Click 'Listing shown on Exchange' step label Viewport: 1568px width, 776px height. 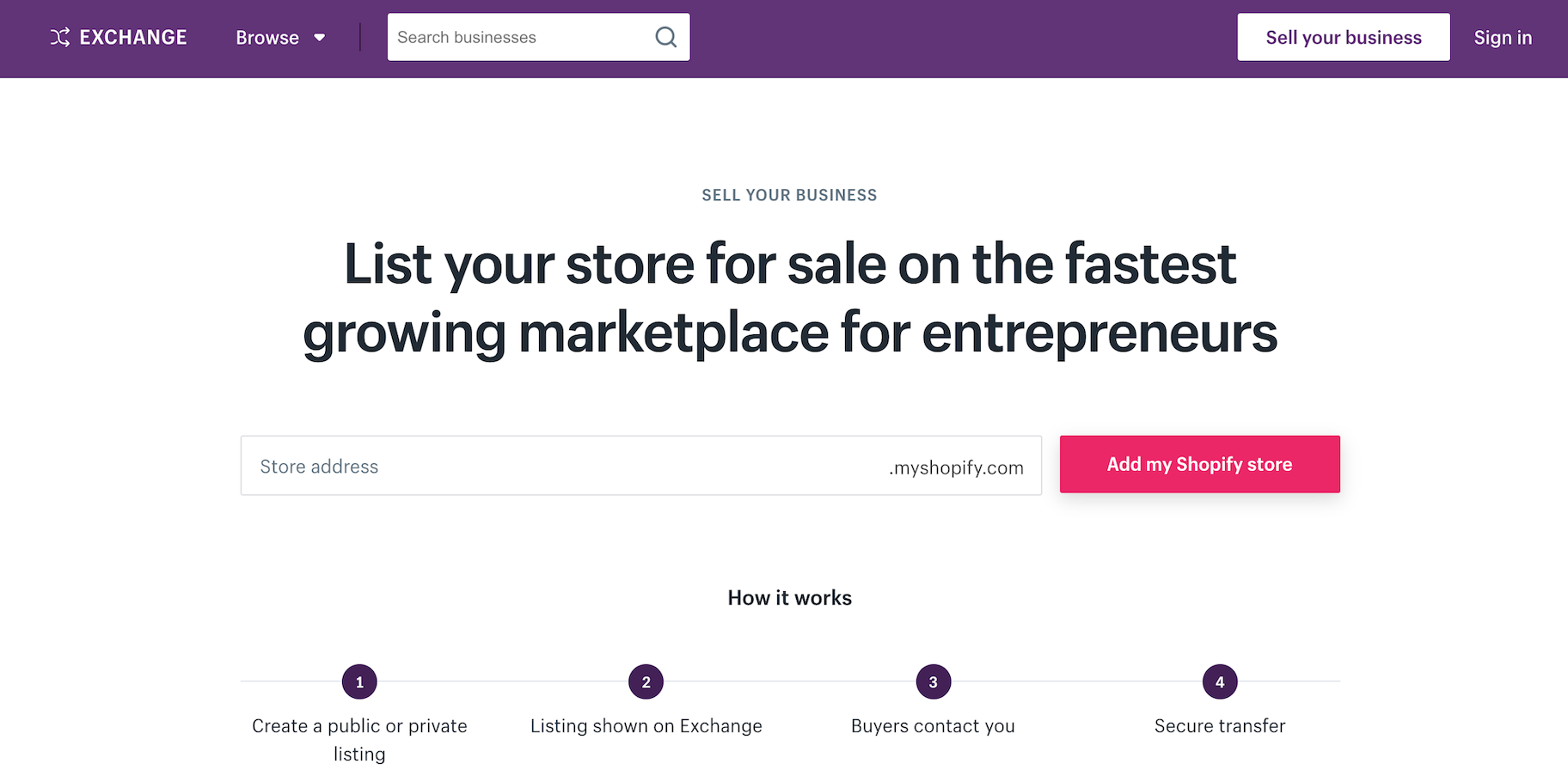click(x=646, y=726)
